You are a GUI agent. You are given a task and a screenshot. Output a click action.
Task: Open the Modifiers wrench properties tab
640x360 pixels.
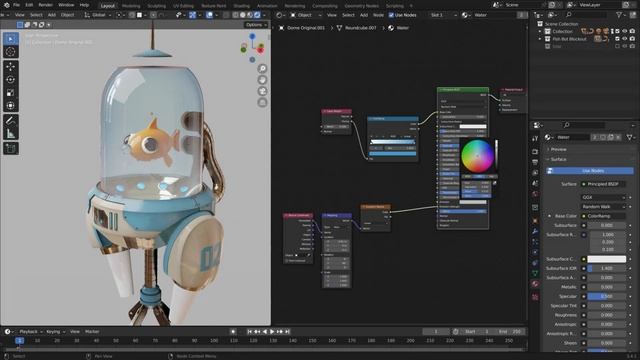tap(535, 231)
